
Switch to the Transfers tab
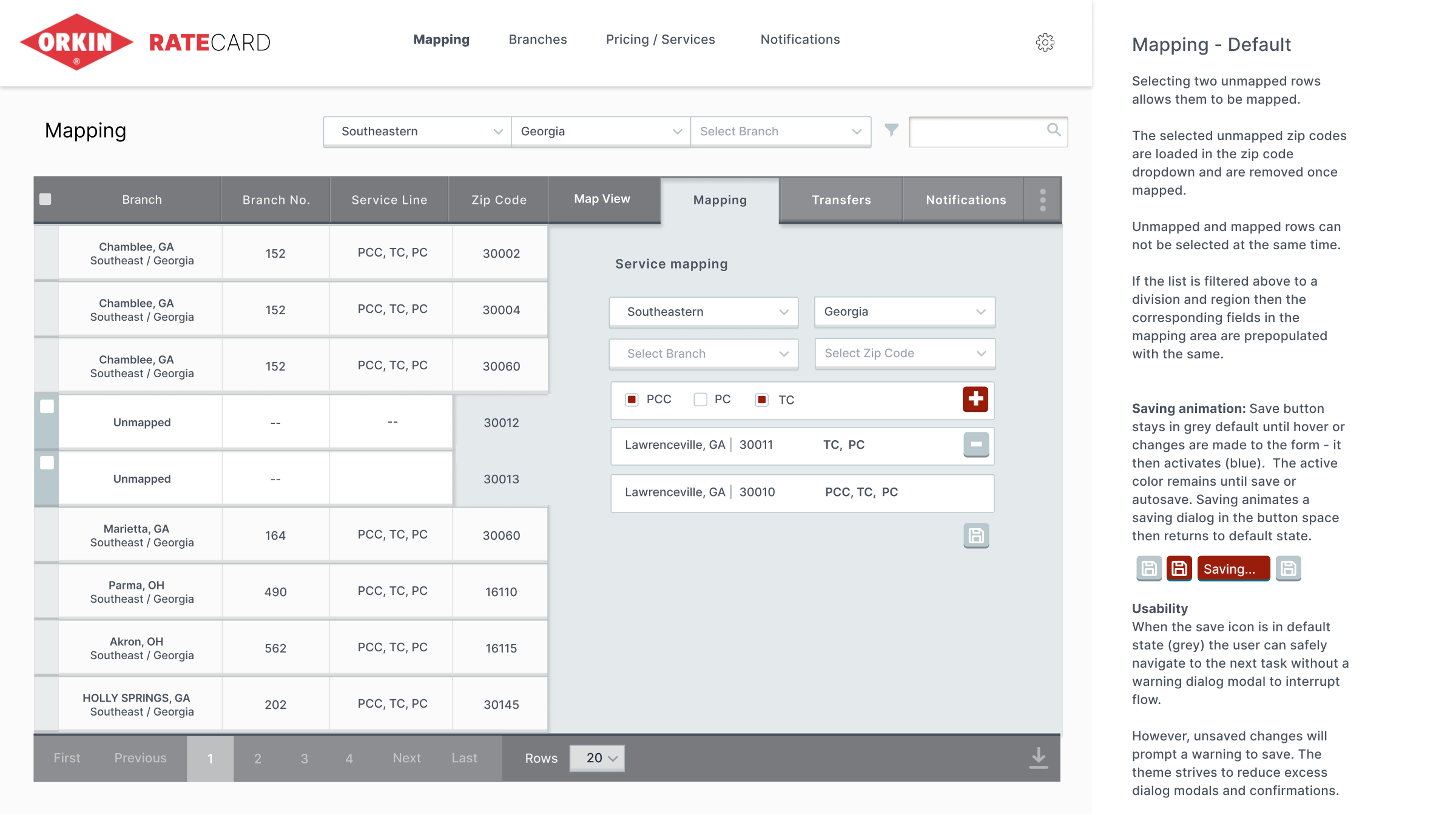841,200
